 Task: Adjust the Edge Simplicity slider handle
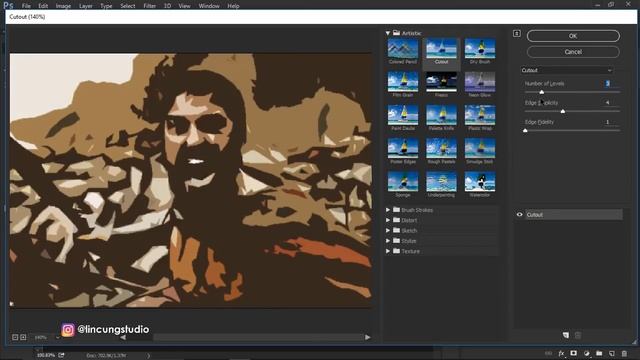tap(563, 111)
